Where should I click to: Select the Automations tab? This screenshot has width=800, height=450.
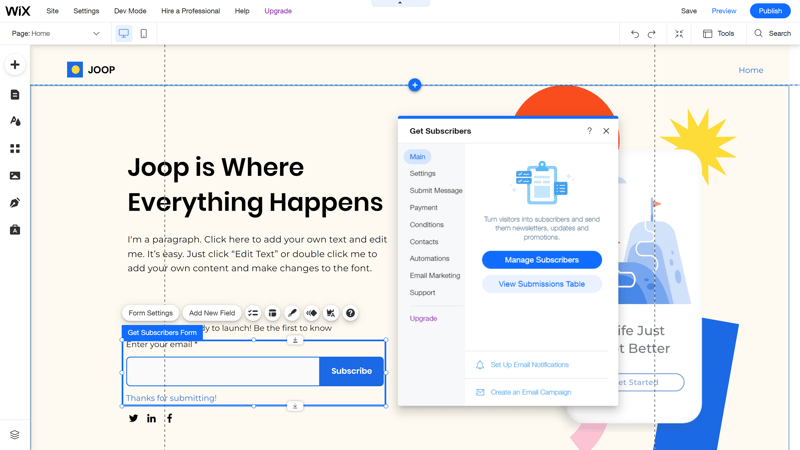430,259
